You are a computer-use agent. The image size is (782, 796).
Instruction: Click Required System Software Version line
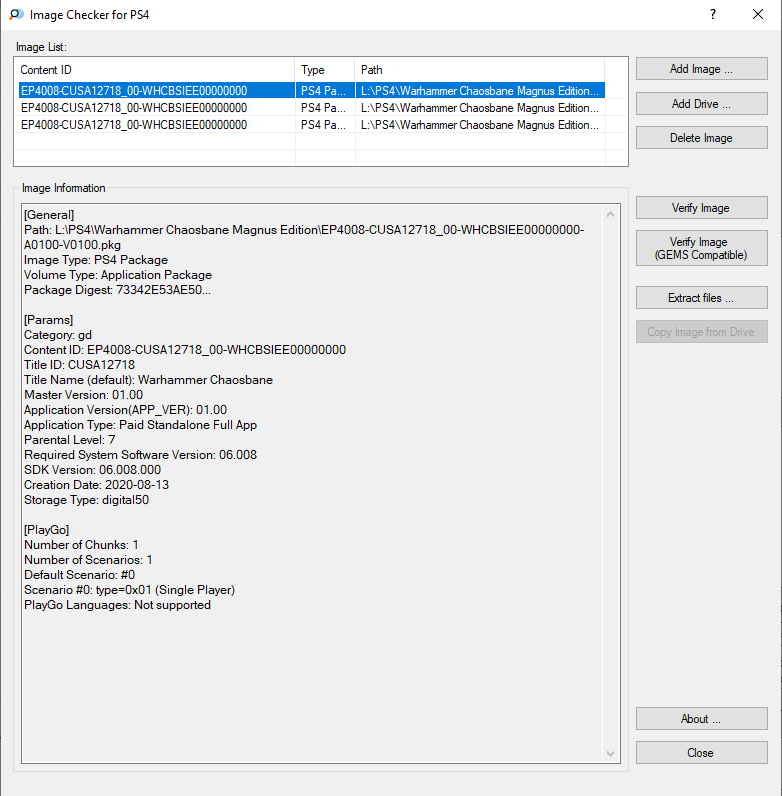coord(141,455)
